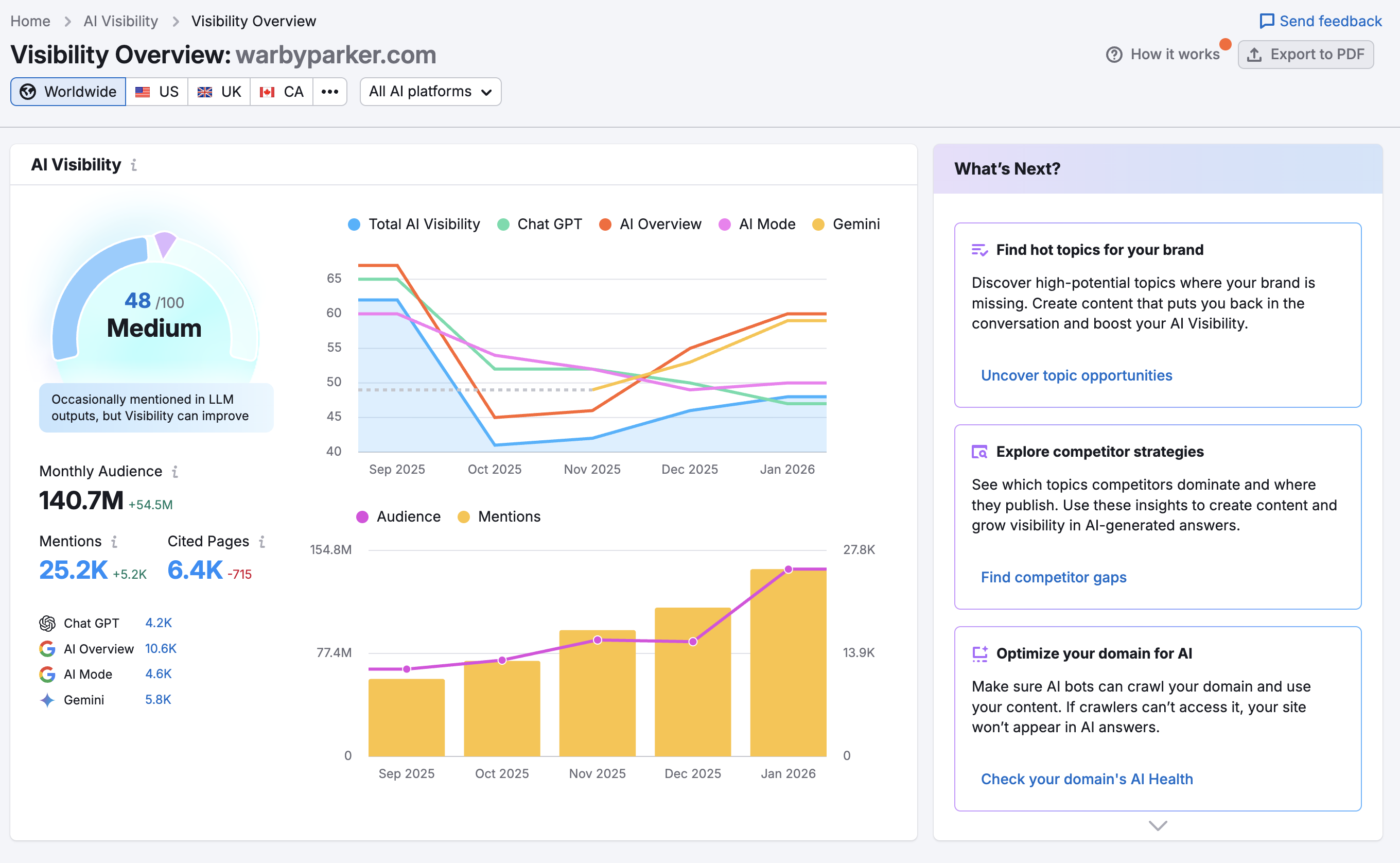
Task: Open the more countries ellipsis menu
Action: click(330, 92)
